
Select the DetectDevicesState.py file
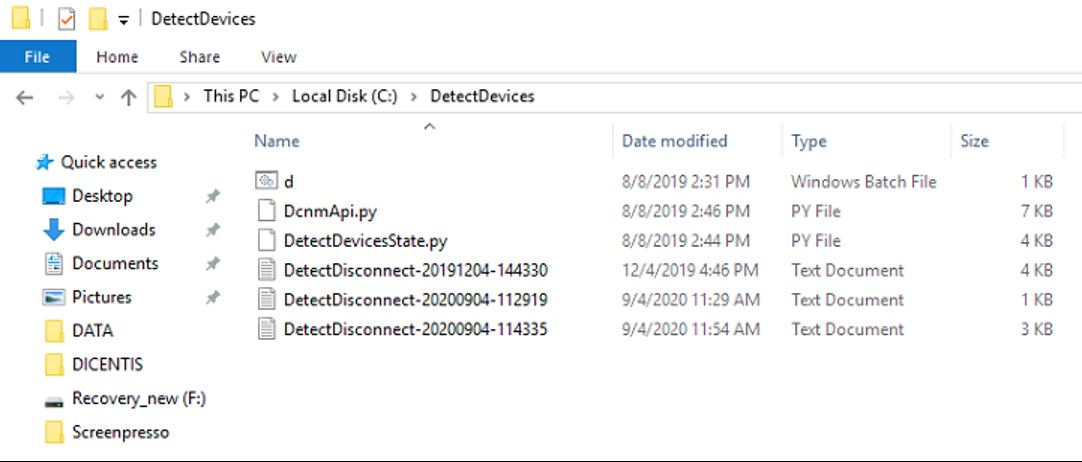click(x=365, y=241)
